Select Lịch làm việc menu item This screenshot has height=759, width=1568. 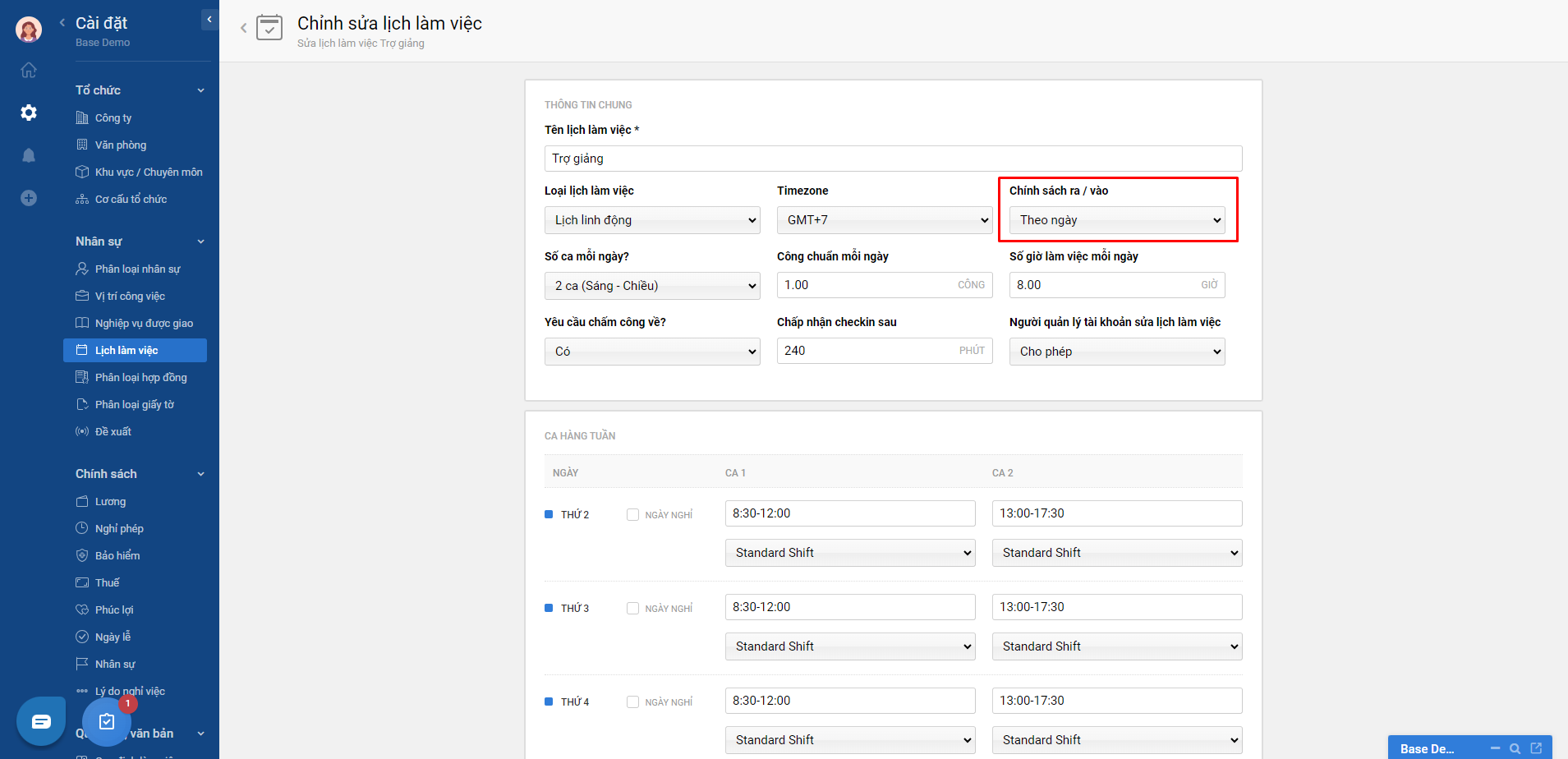click(135, 350)
